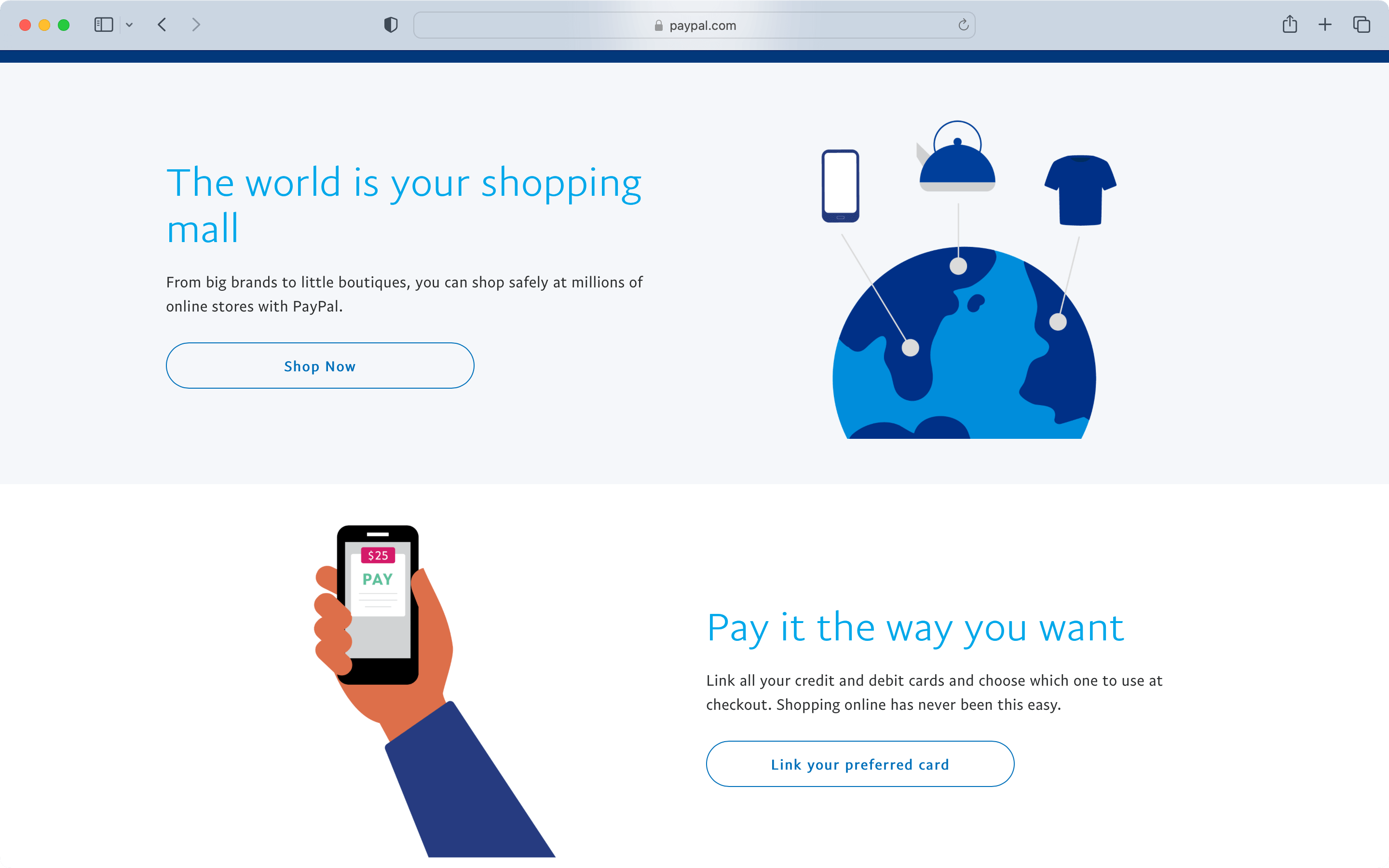Image resolution: width=1389 pixels, height=868 pixels.
Task: Click the new tab plus icon
Action: [1325, 25]
